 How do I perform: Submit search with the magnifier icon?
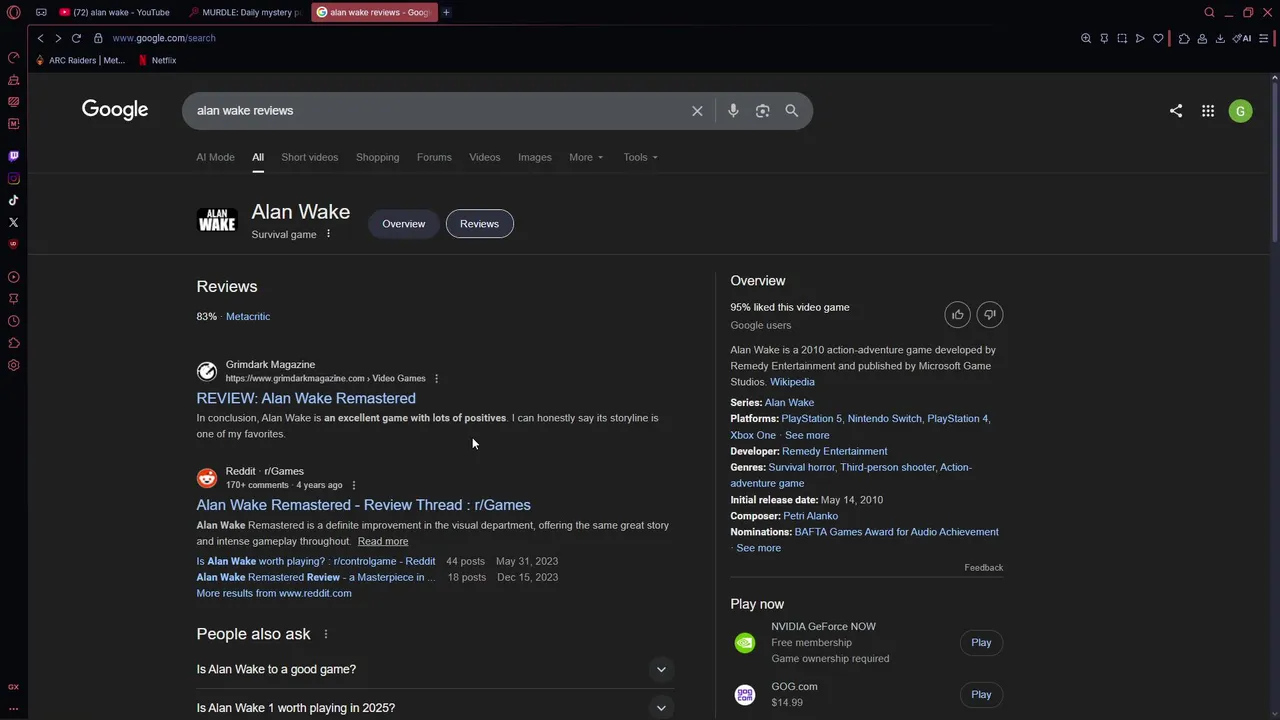tap(792, 111)
